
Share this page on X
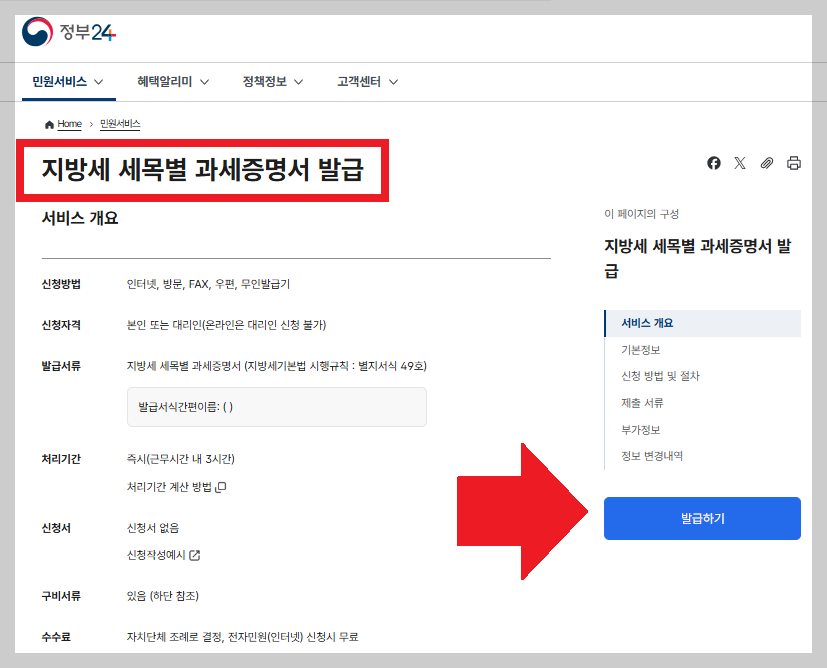[x=740, y=163]
